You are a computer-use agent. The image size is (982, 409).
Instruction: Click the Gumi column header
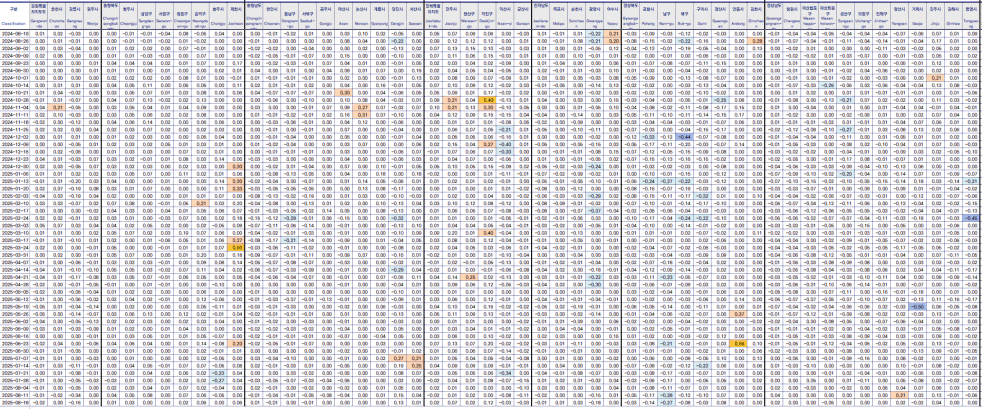point(702,16)
